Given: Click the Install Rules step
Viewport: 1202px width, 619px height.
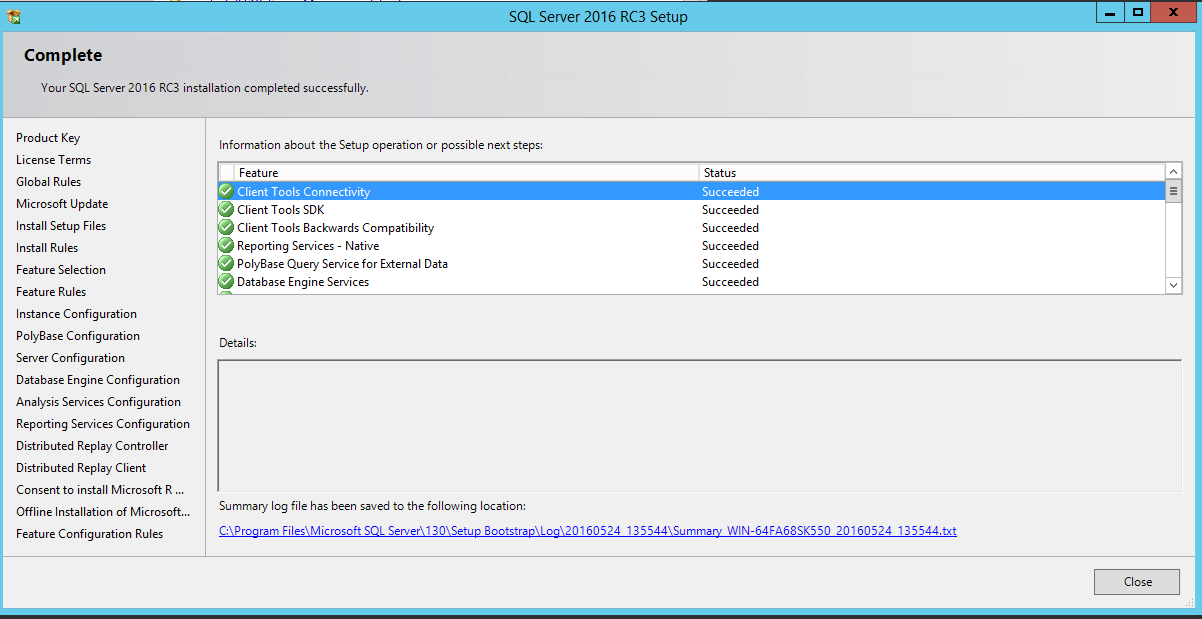Looking at the screenshot, I should coord(47,248).
